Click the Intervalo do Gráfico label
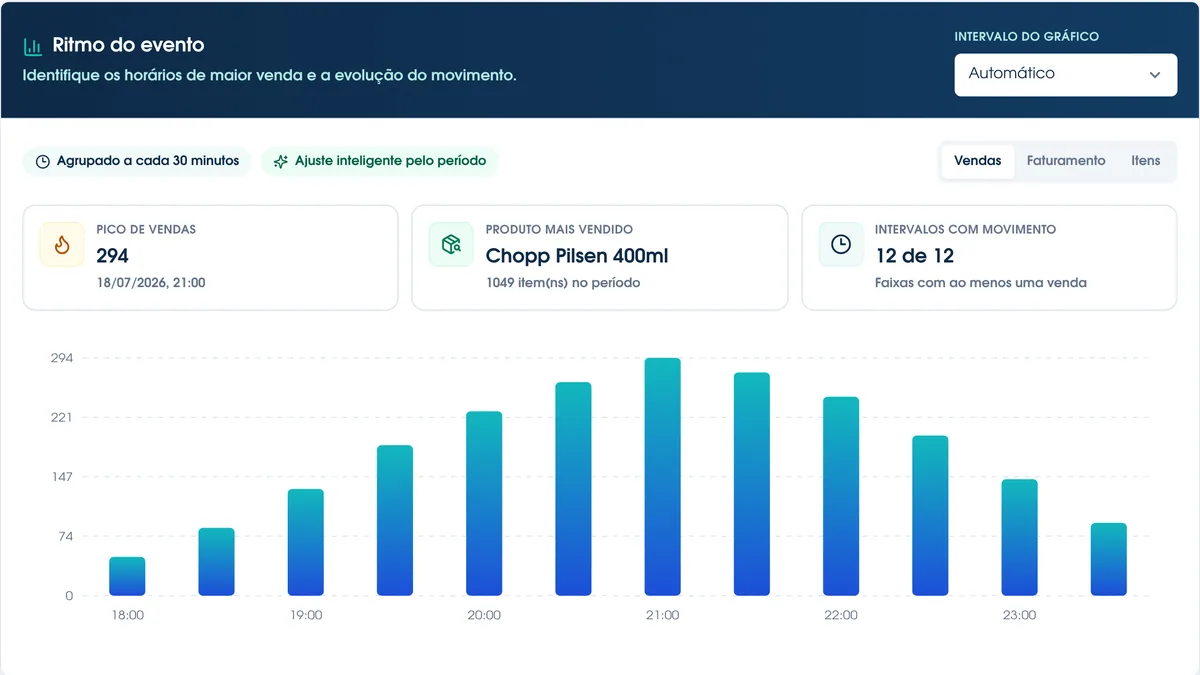1200x675 pixels. pyautogui.click(x=1027, y=37)
